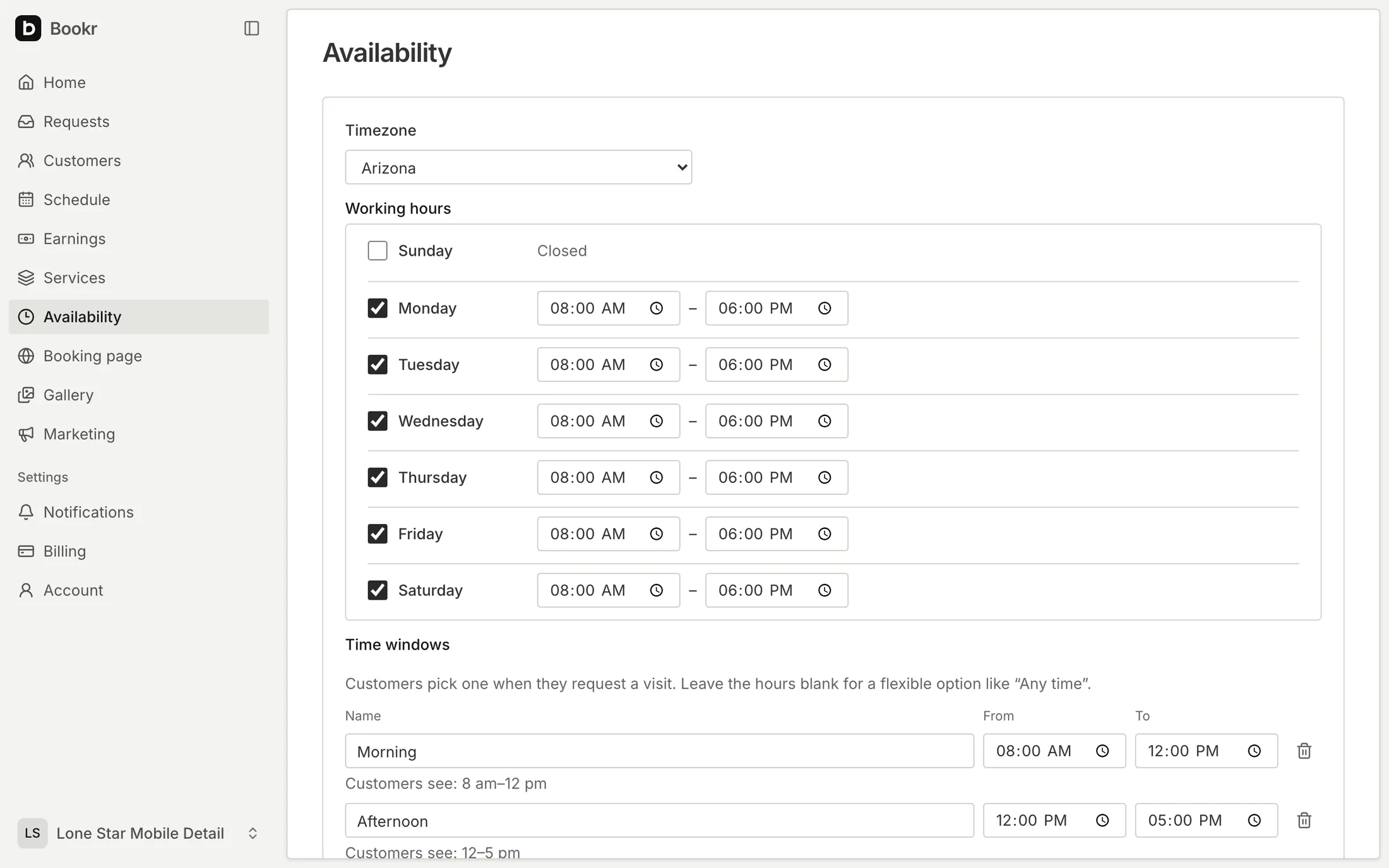Image resolution: width=1389 pixels, height=868 pixels.
Task: Uncheck the Saturday checkbox
Action: (x=378, y=590)
